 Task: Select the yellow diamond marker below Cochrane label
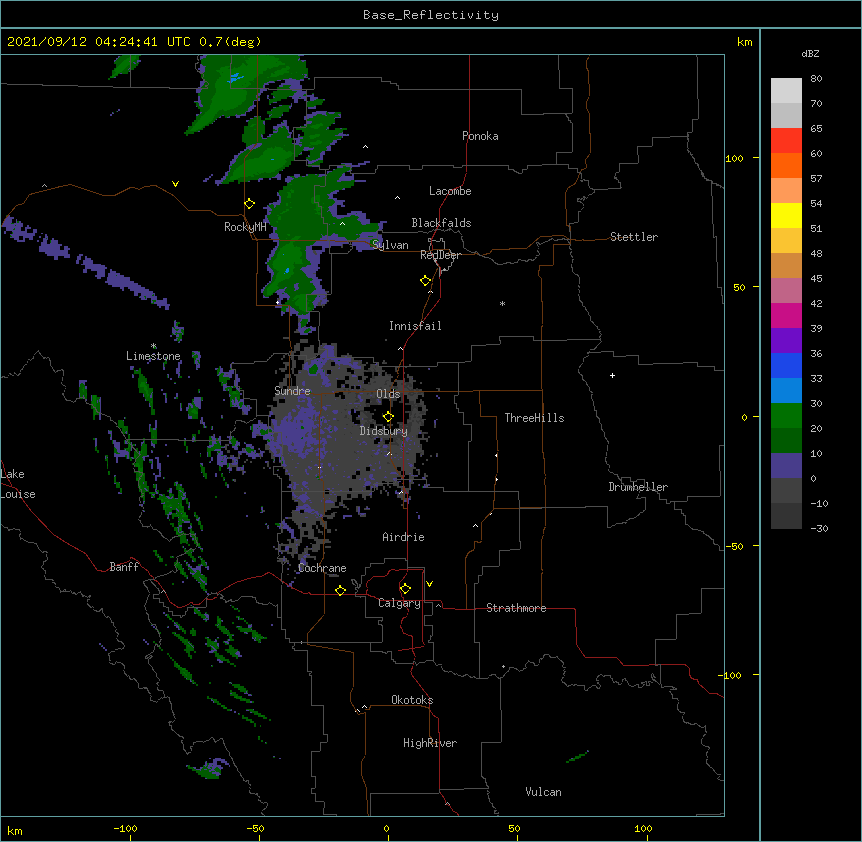tap(340, 590)
